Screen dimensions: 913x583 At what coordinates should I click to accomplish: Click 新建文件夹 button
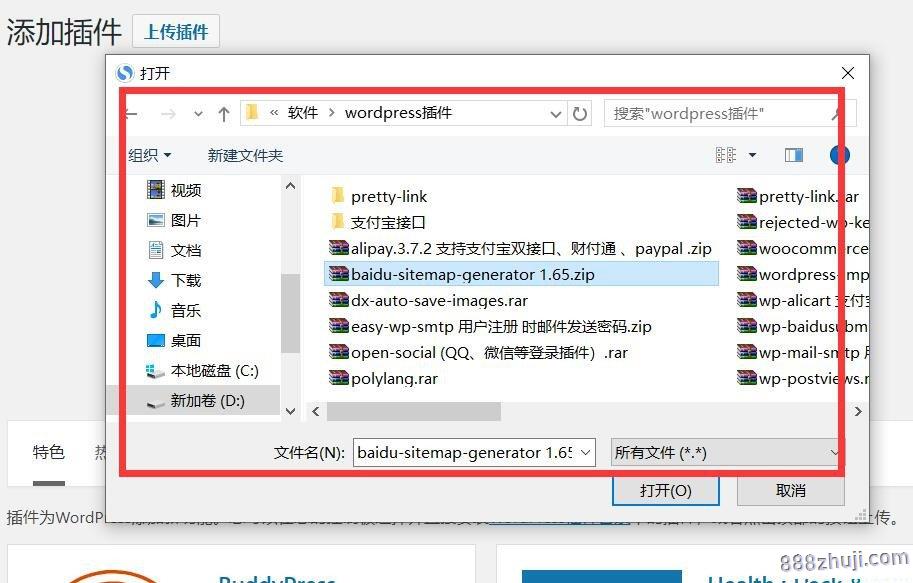(x=245, y=155)
